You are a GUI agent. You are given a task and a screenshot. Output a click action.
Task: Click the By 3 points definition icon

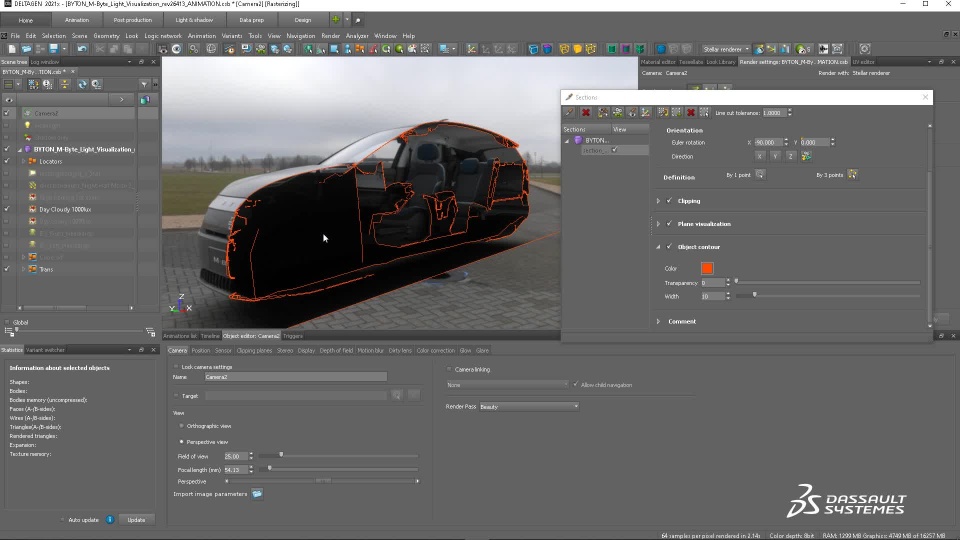coord(852,175)
